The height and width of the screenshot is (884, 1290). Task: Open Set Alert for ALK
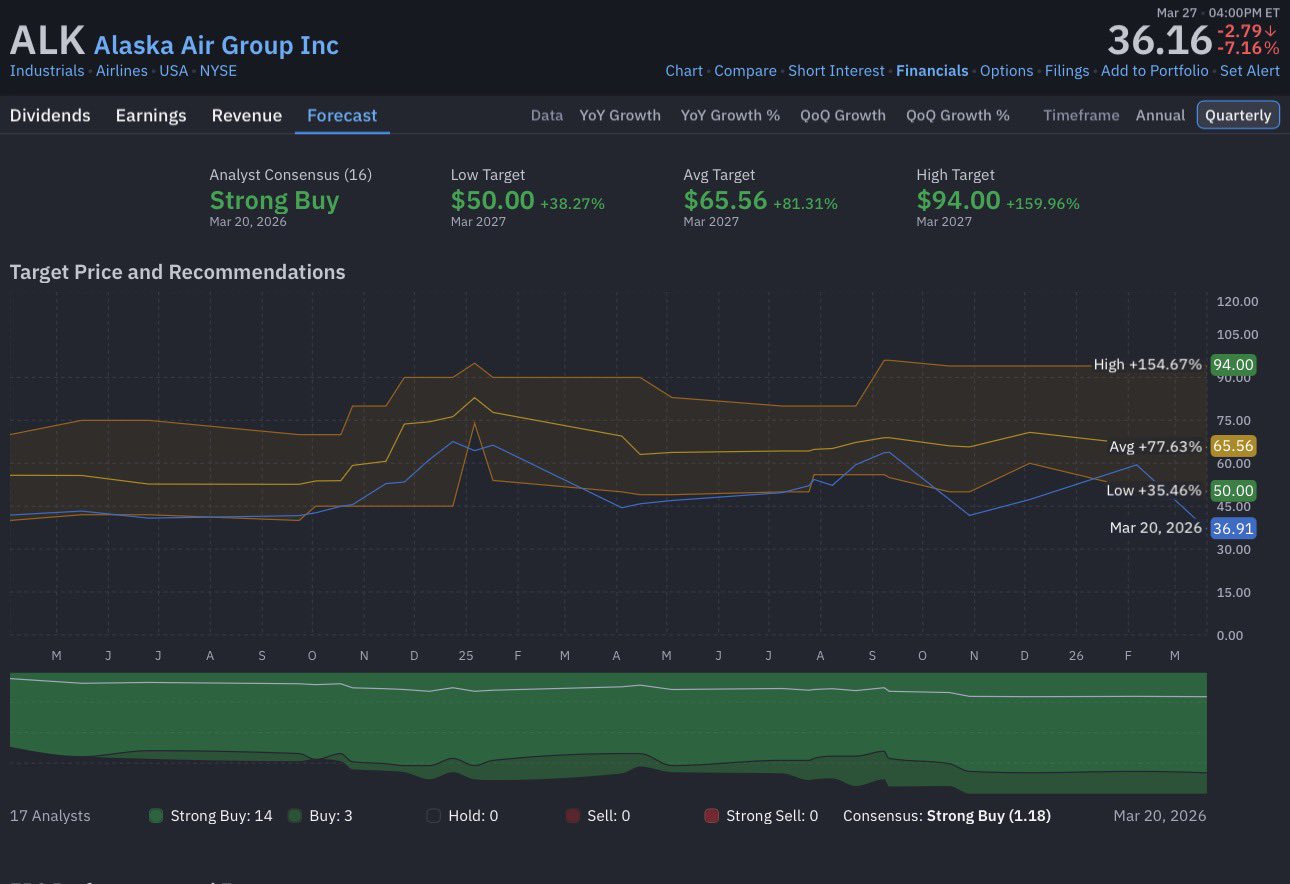point(1249,71)
